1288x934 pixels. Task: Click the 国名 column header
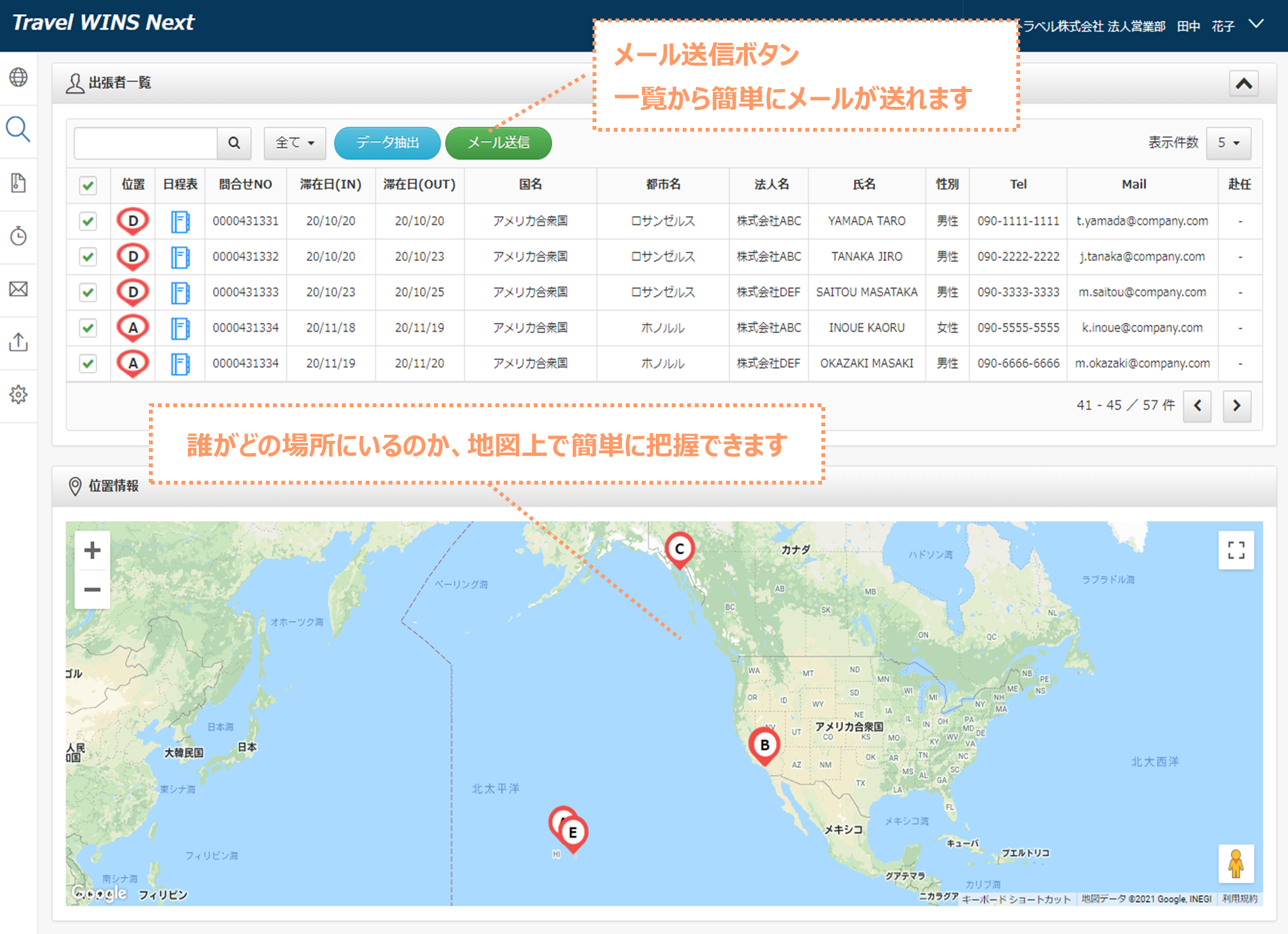[x=531, y=185]
